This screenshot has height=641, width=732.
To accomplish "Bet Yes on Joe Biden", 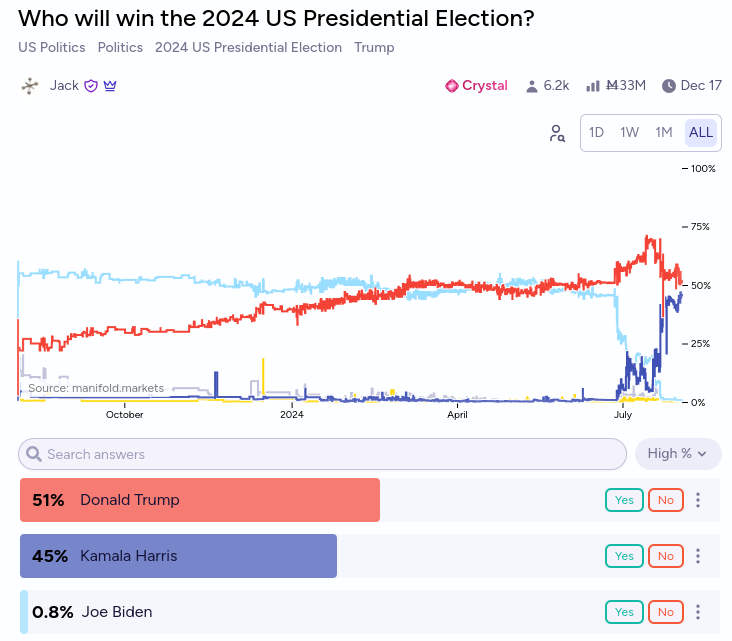I will click(624, 612).
